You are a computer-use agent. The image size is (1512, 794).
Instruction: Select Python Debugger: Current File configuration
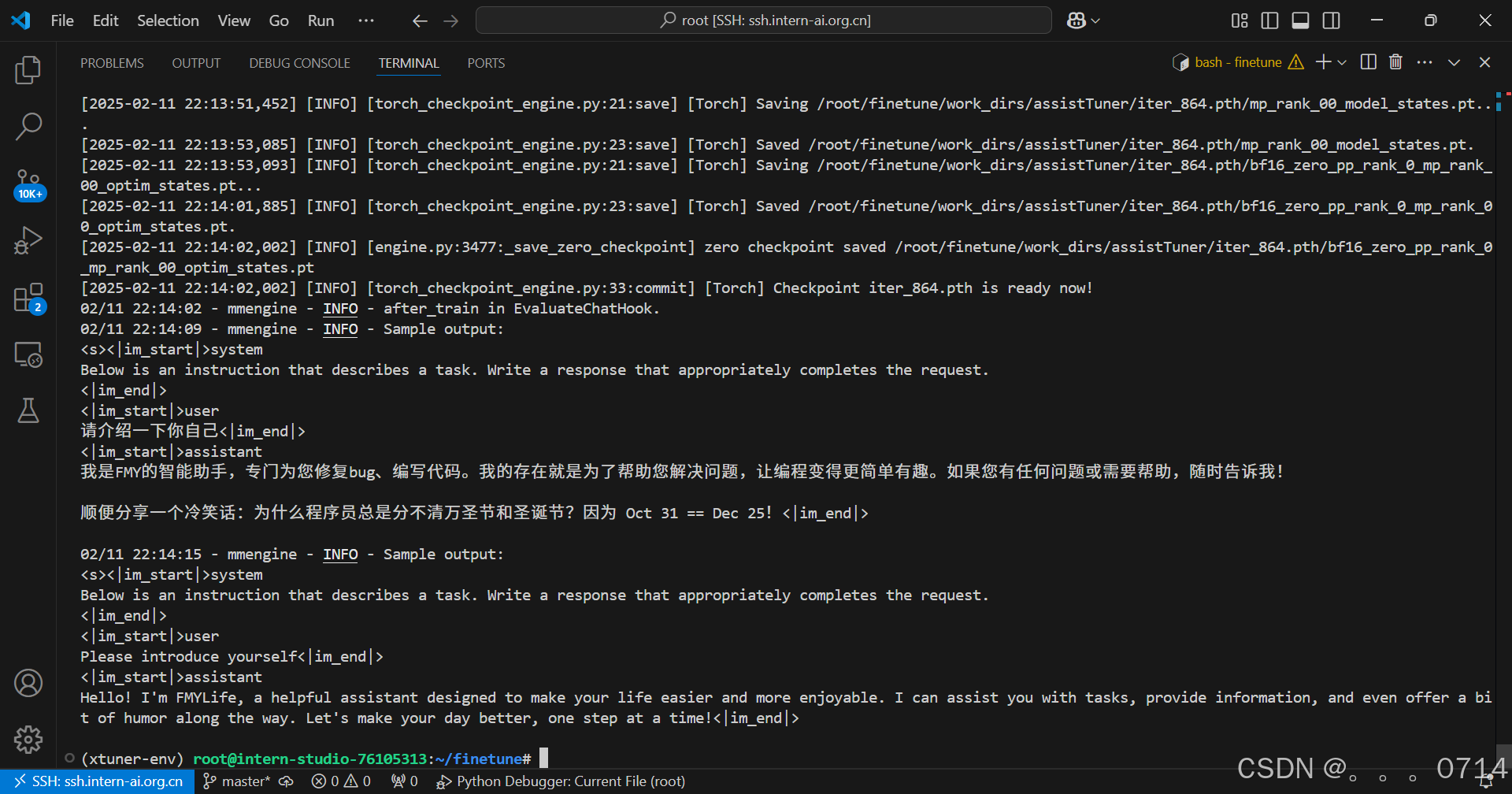click(x=561, y=781)
